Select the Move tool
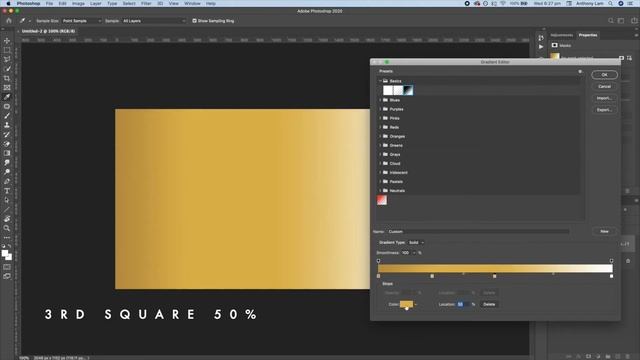This screenshot has height=360, width=640. pos(7,41)
